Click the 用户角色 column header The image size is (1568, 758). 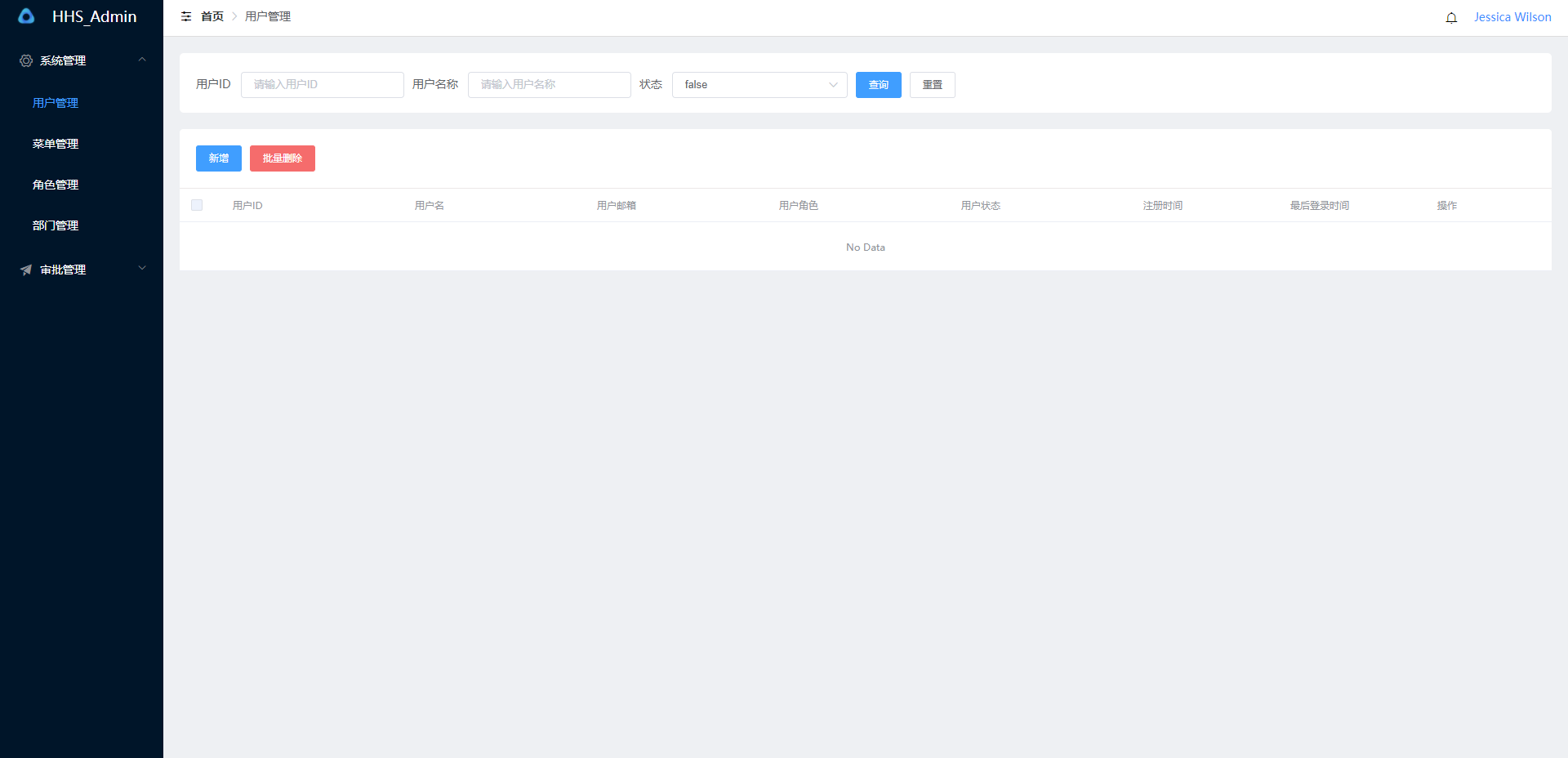point(799,206)
